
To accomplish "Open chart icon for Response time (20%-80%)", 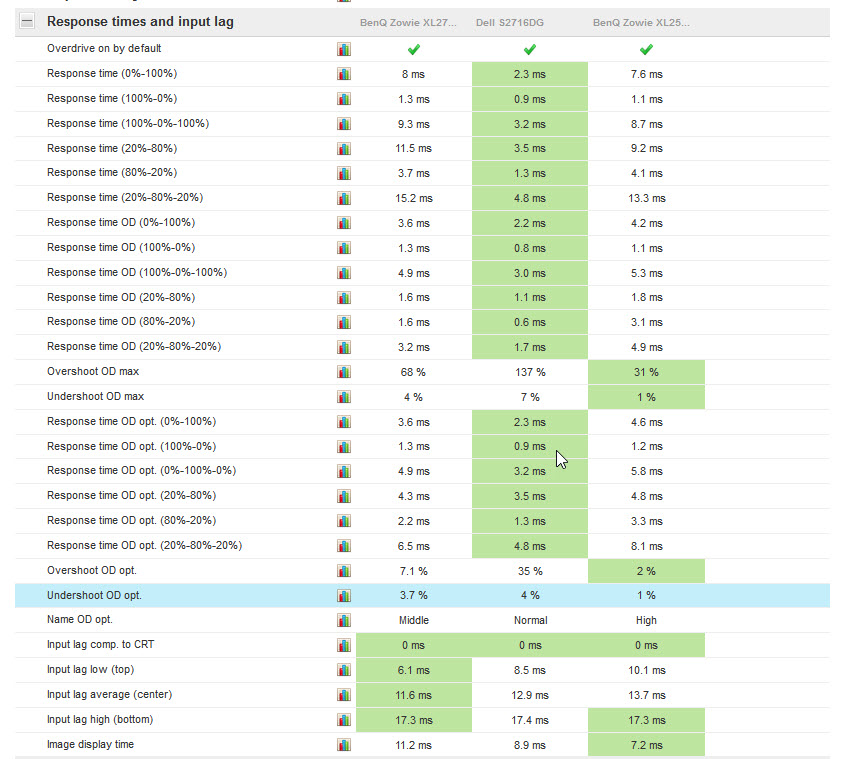I will click(344, 148).
